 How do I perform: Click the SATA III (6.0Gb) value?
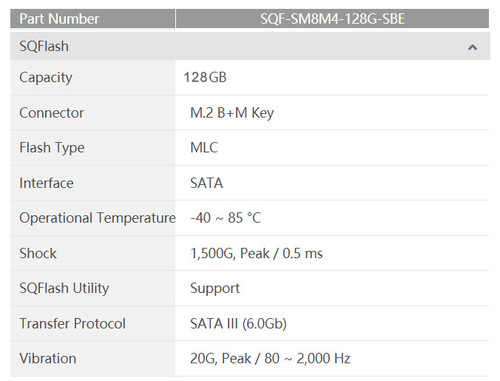(x=238, y=324)
